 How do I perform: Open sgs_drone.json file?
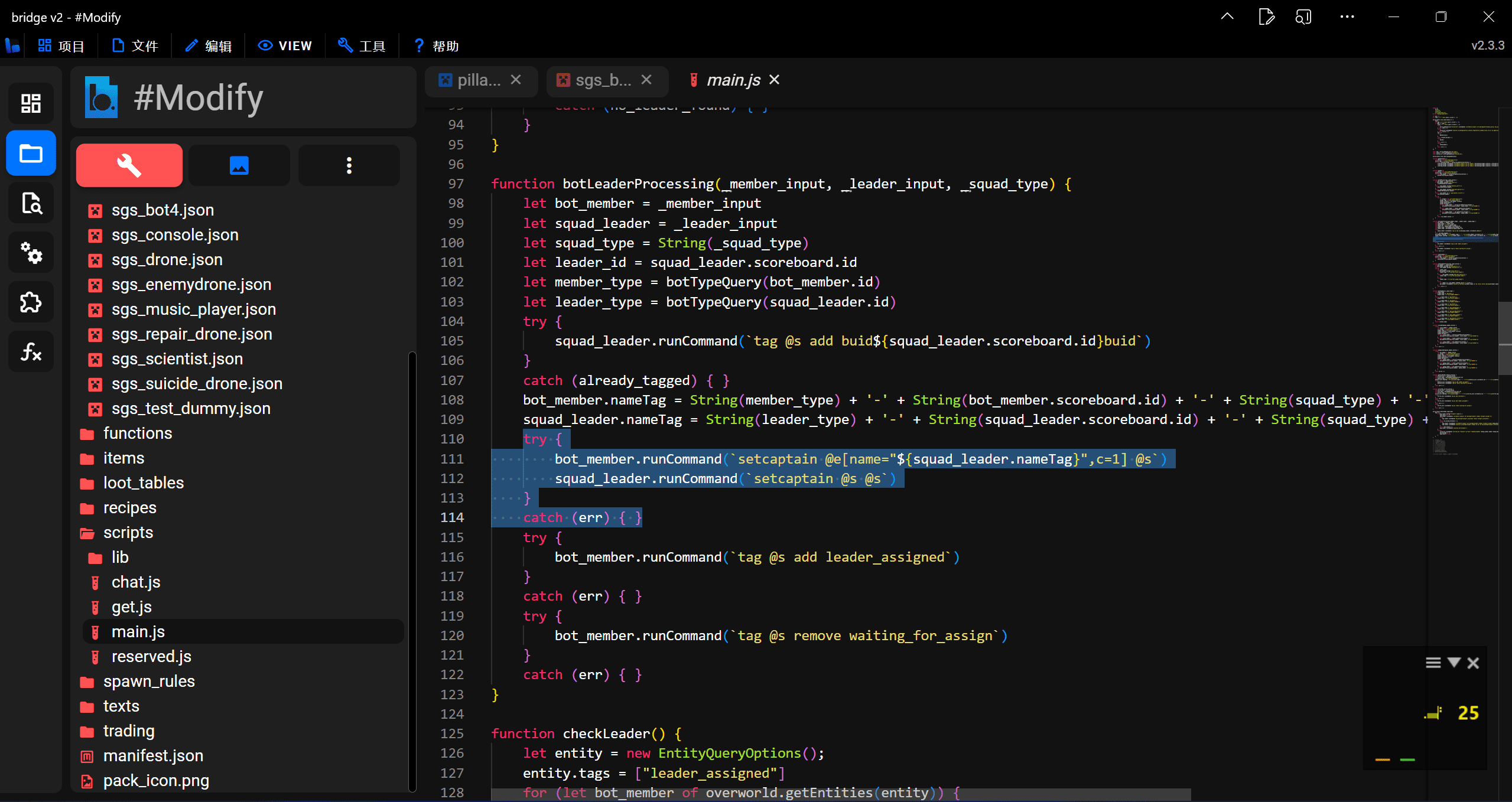[x=243, y=260]
